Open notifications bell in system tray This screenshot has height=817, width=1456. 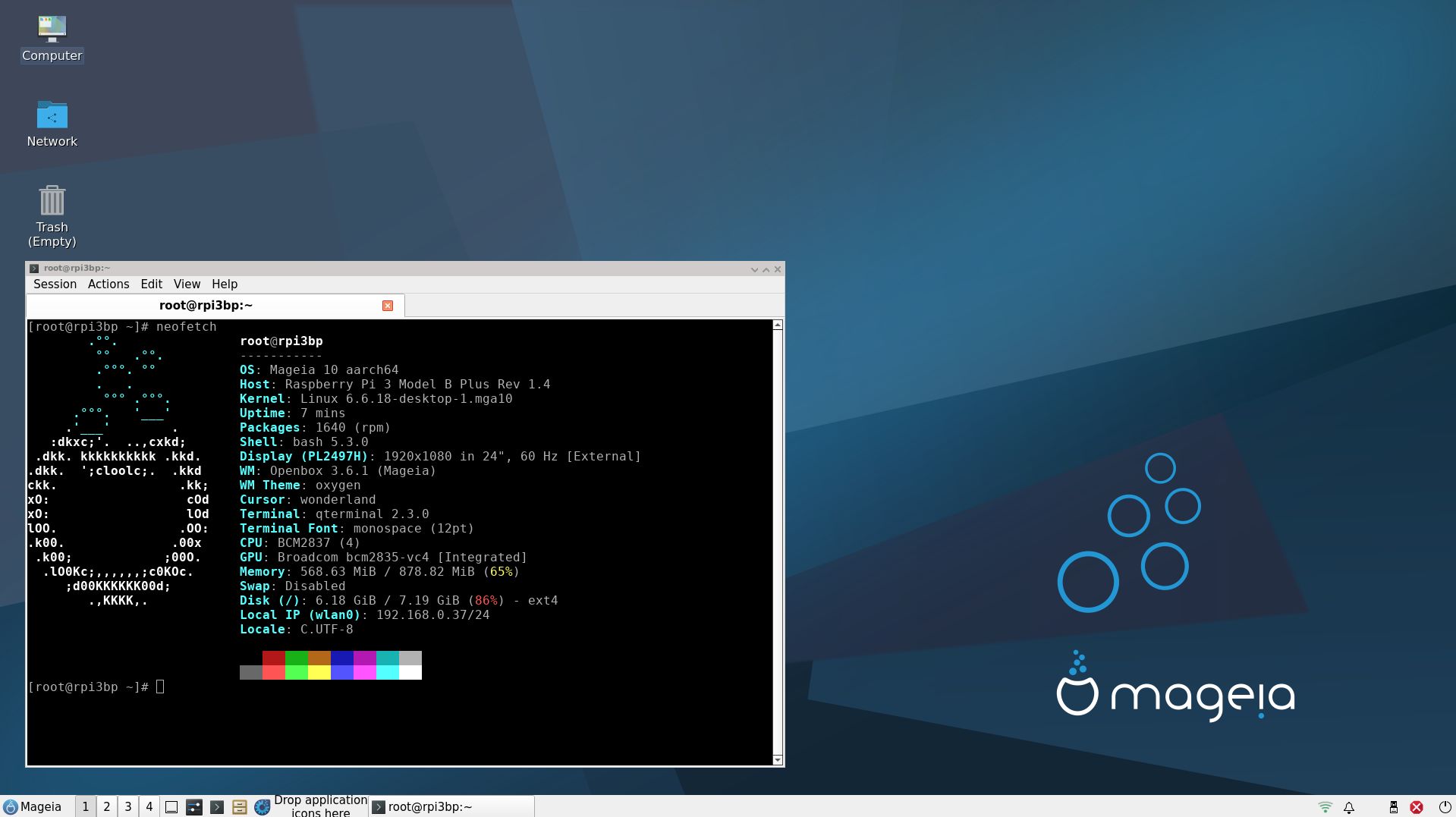click(1349, 807)
